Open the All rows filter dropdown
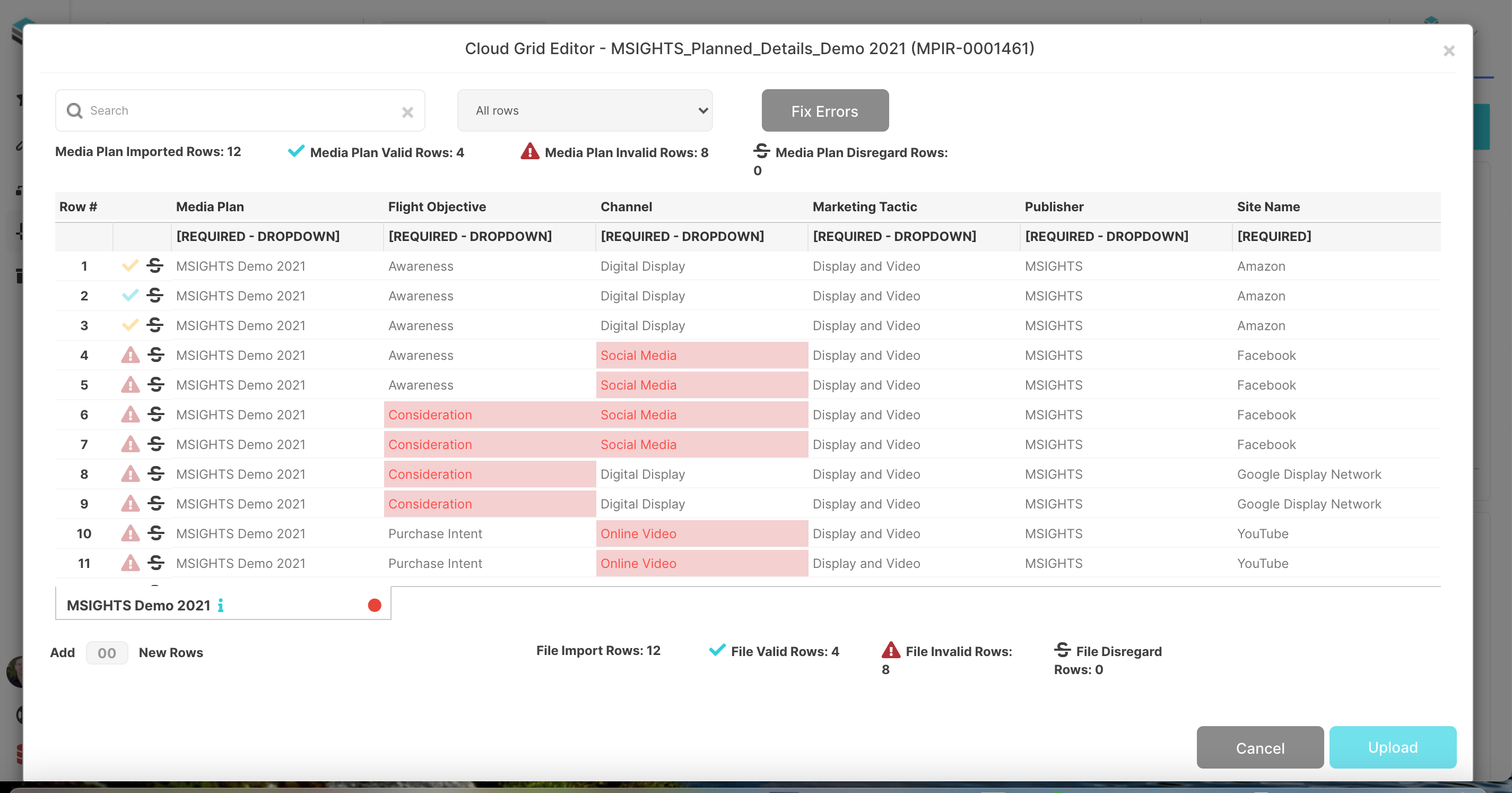The image size is (1512, 793). pos(584,110)
